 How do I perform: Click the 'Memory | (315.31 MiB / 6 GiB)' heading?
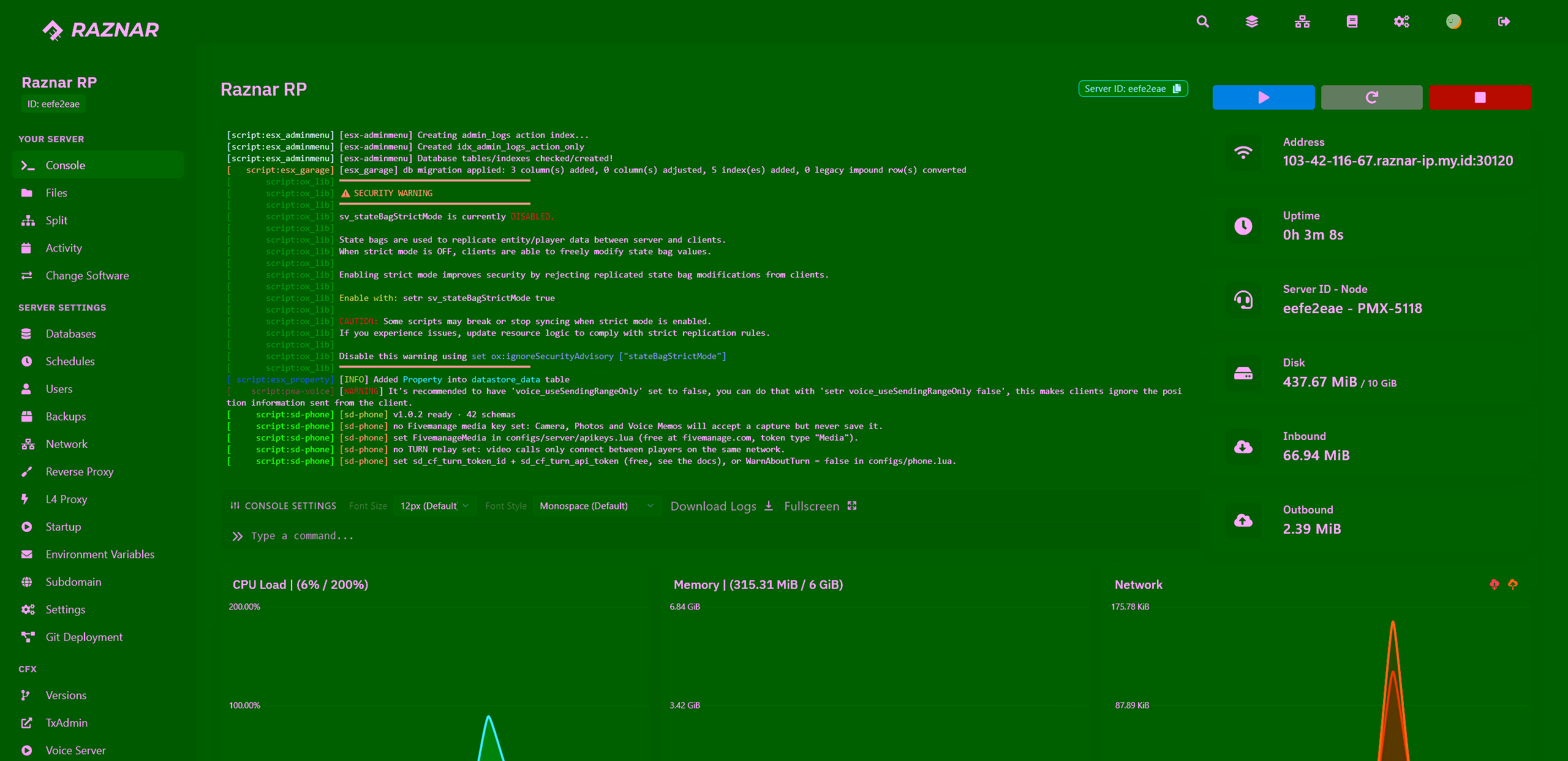click(758, 585)
